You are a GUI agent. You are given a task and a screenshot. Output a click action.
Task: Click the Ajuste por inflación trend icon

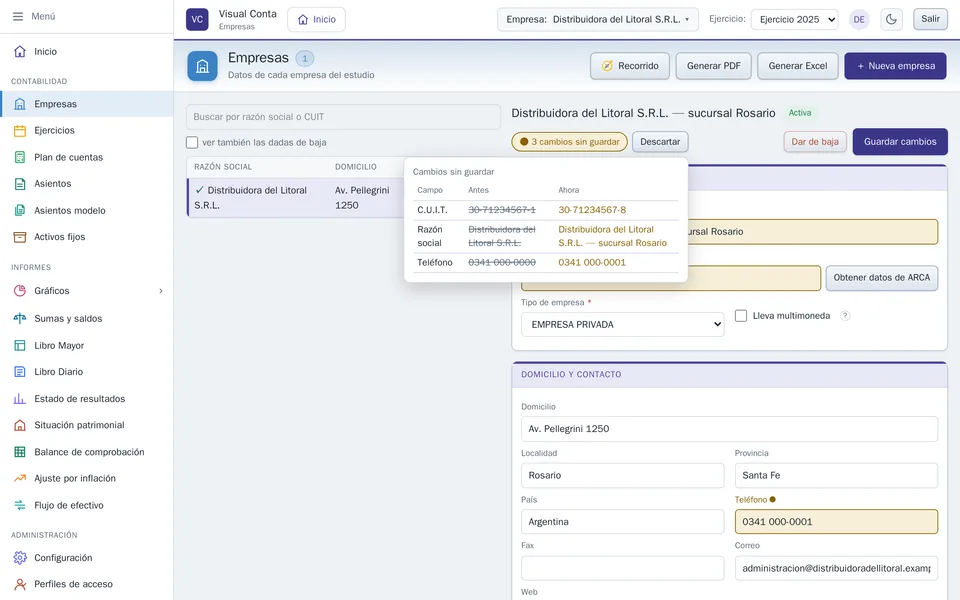coord(20,478)
